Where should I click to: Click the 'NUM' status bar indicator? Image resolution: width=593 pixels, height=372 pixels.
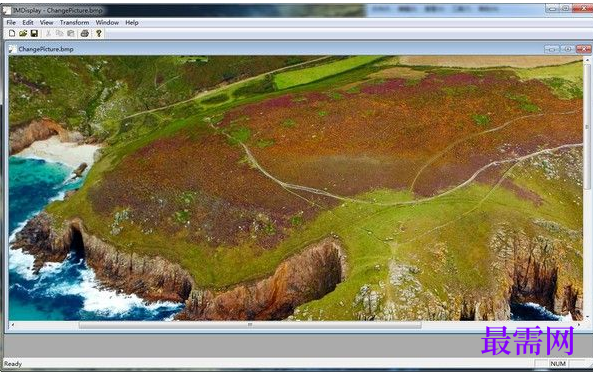click(558, 364)
